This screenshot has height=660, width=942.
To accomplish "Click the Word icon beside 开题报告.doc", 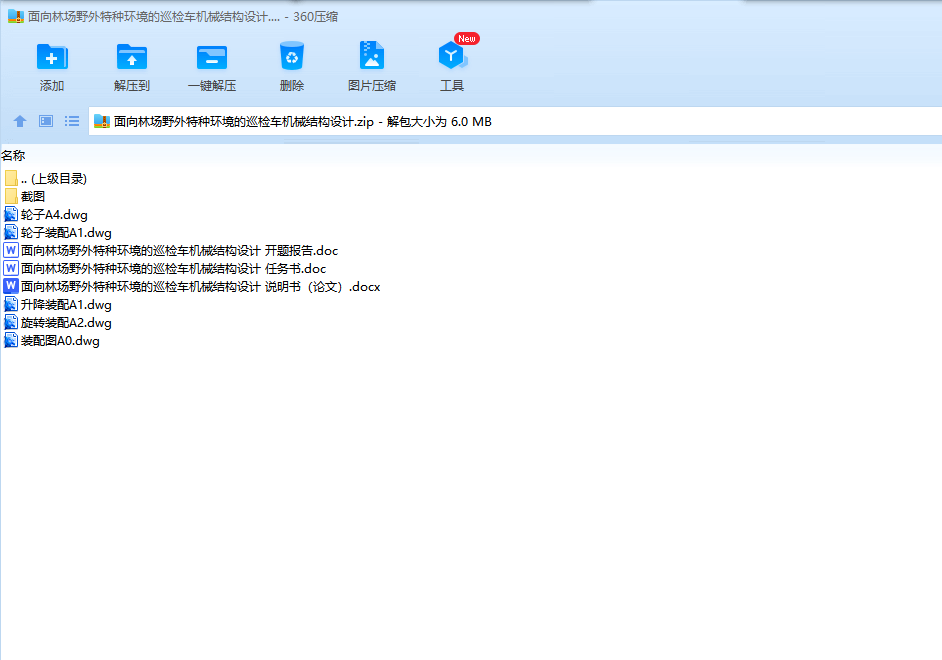I will point(11,250).
